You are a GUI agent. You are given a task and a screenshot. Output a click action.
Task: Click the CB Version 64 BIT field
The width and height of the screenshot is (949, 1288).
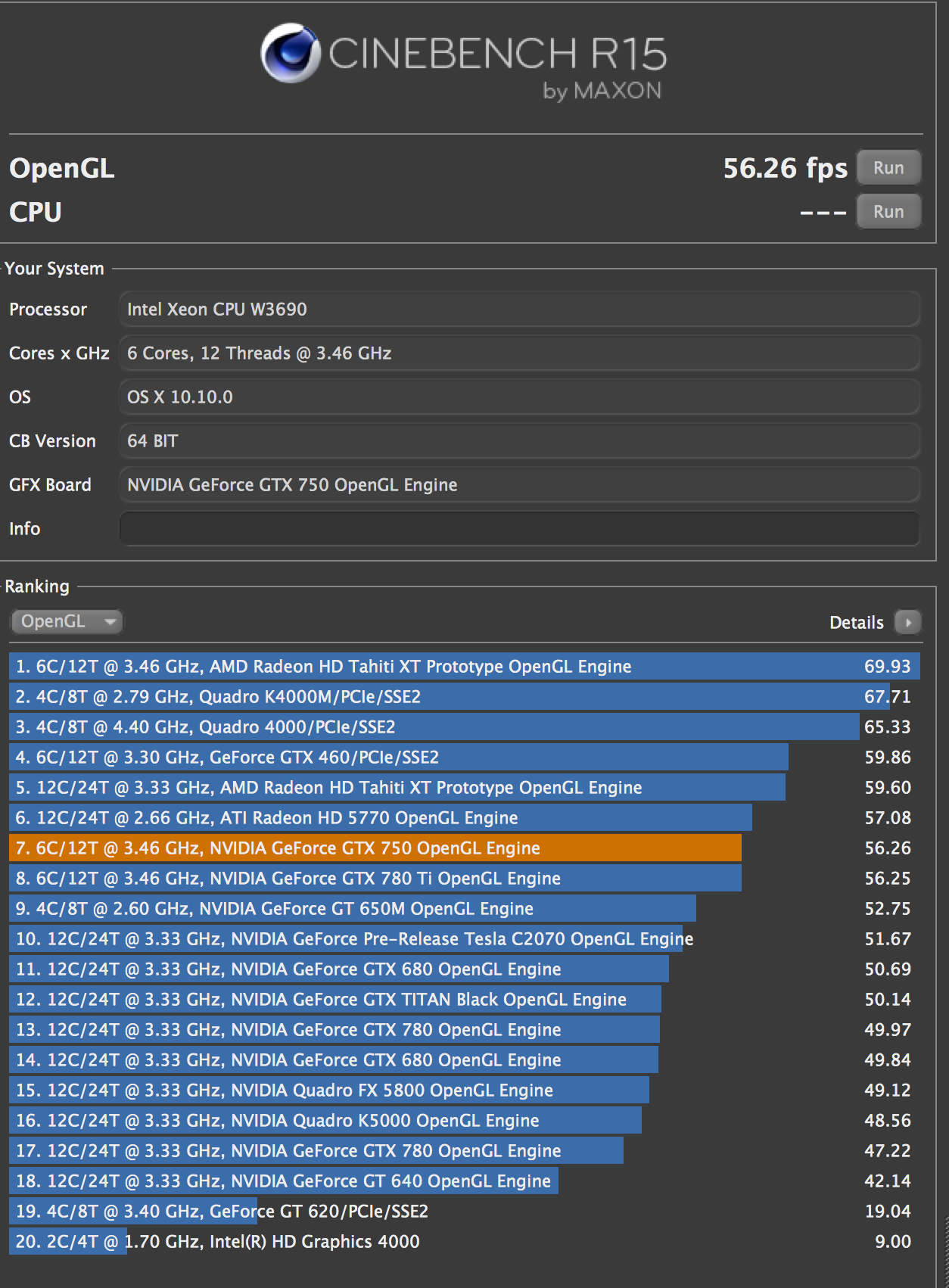(x=519, y=440)
